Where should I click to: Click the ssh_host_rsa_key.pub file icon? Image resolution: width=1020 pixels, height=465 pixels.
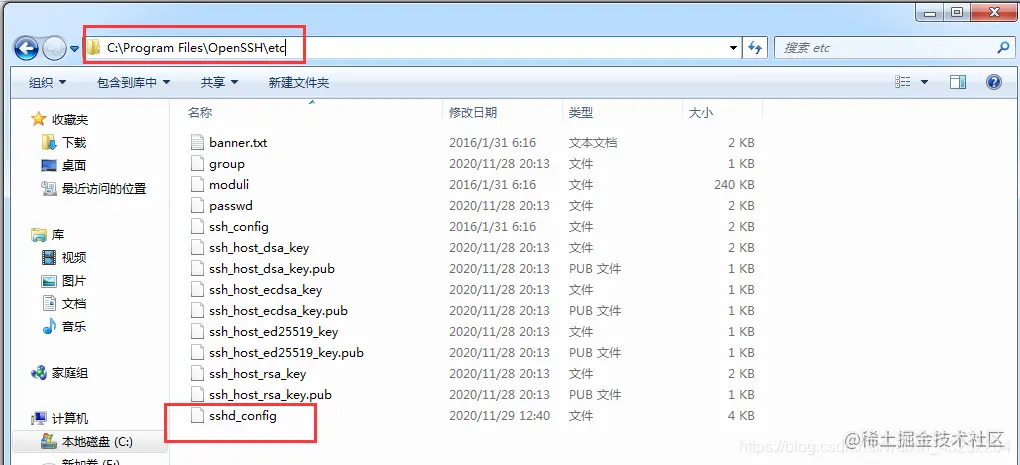pyautogui.click(x=197, y=395)
